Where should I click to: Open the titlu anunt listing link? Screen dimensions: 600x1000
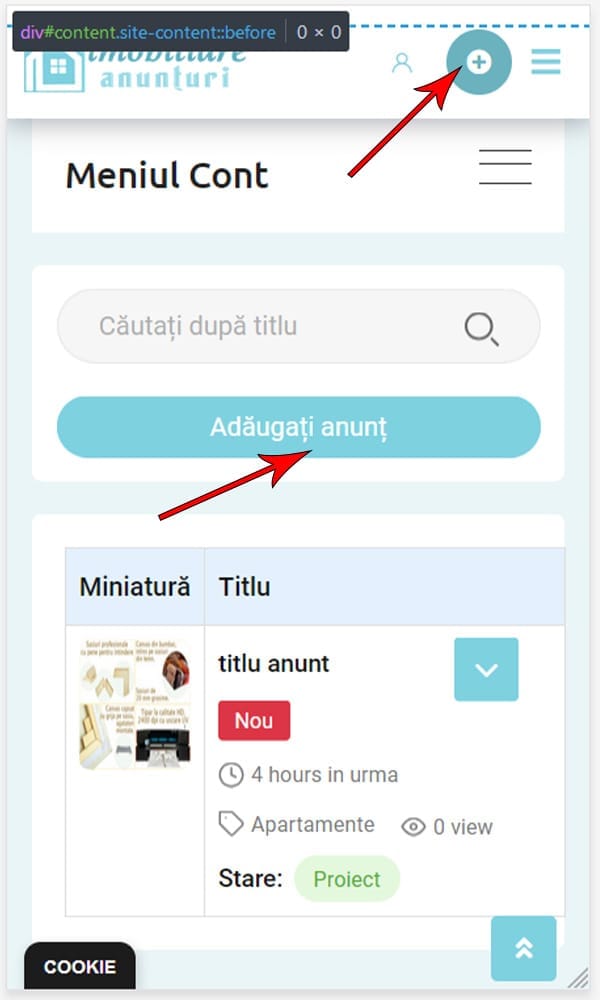274,664
